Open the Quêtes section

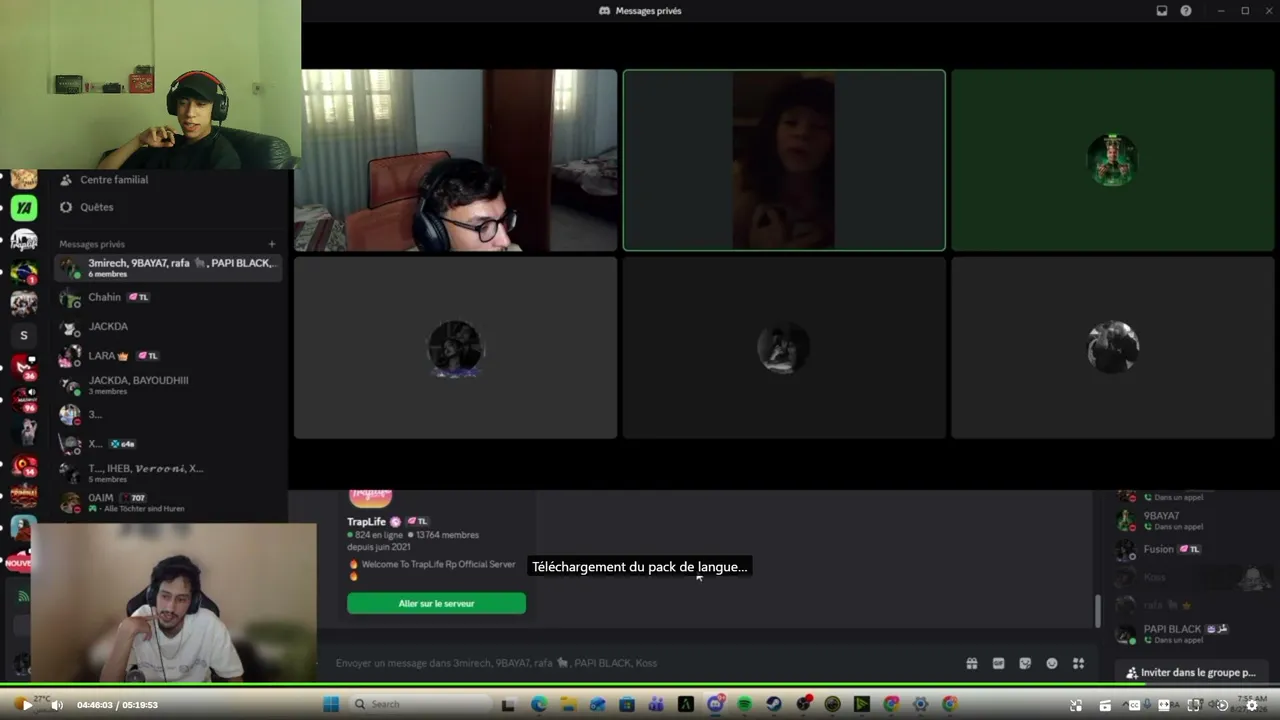click(x=170, y=207)
